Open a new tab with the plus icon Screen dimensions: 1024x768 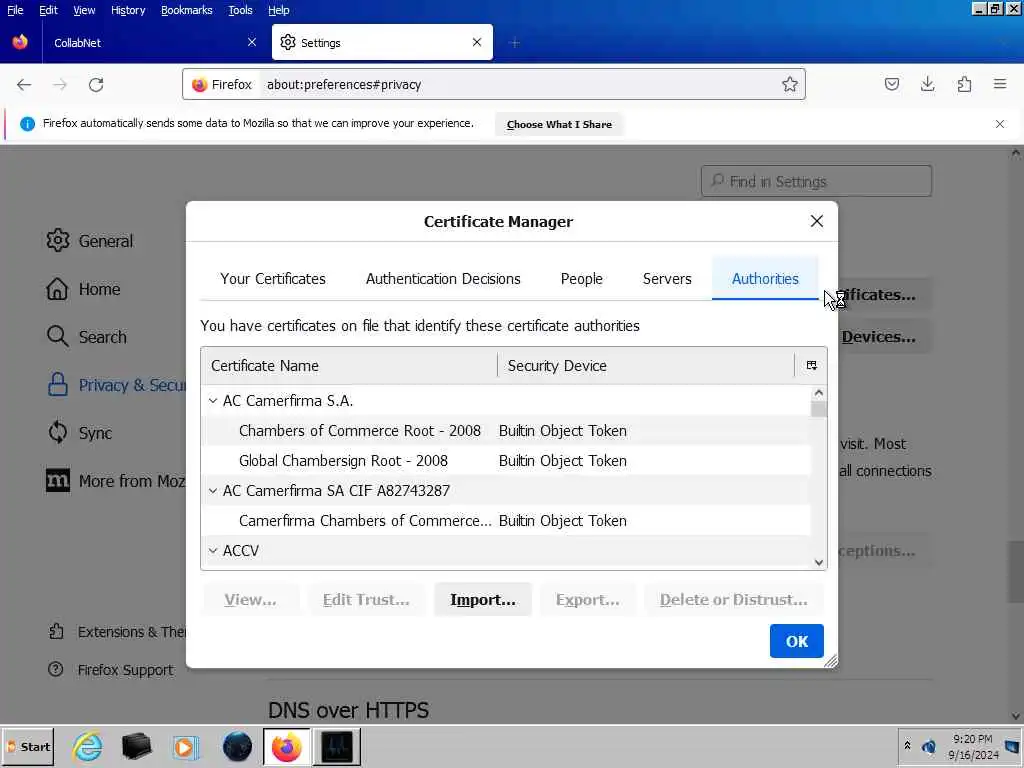pyautogui.click(x=515, y=43)
